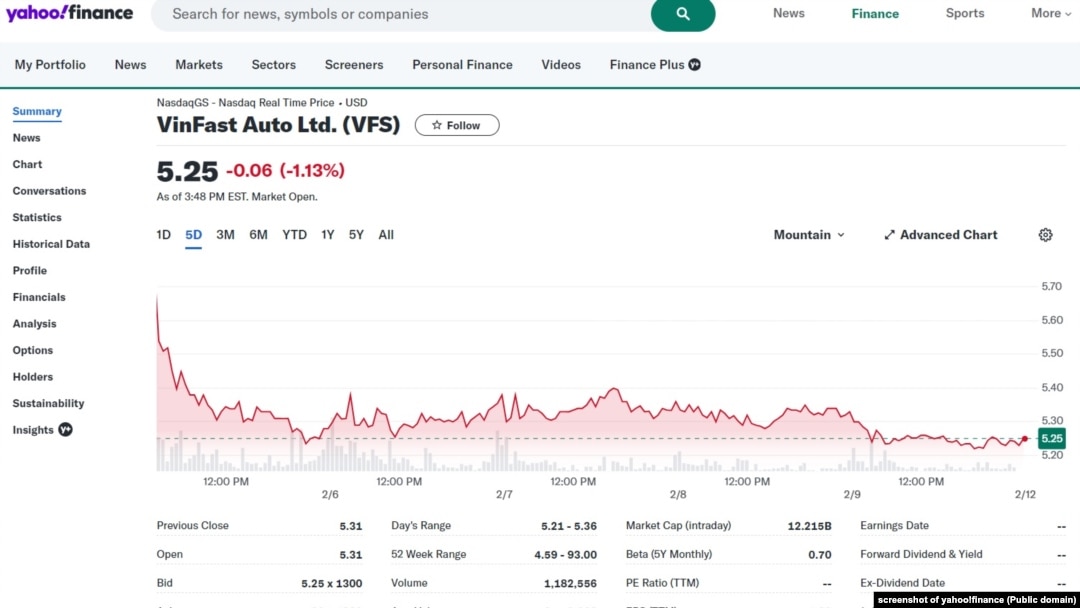1080x608 pixels.
Task: Select the YTD chart range
Action: (x=294, y=235)
